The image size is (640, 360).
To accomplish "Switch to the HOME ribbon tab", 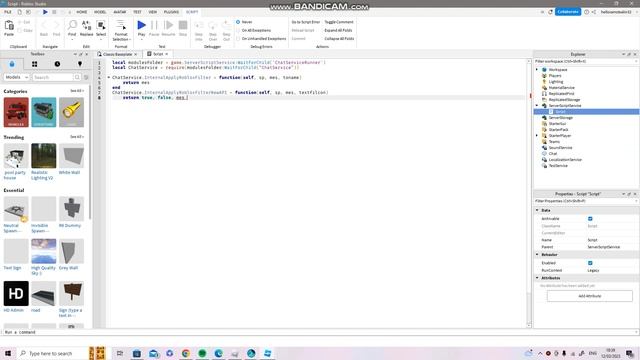I will click(82, 12).
